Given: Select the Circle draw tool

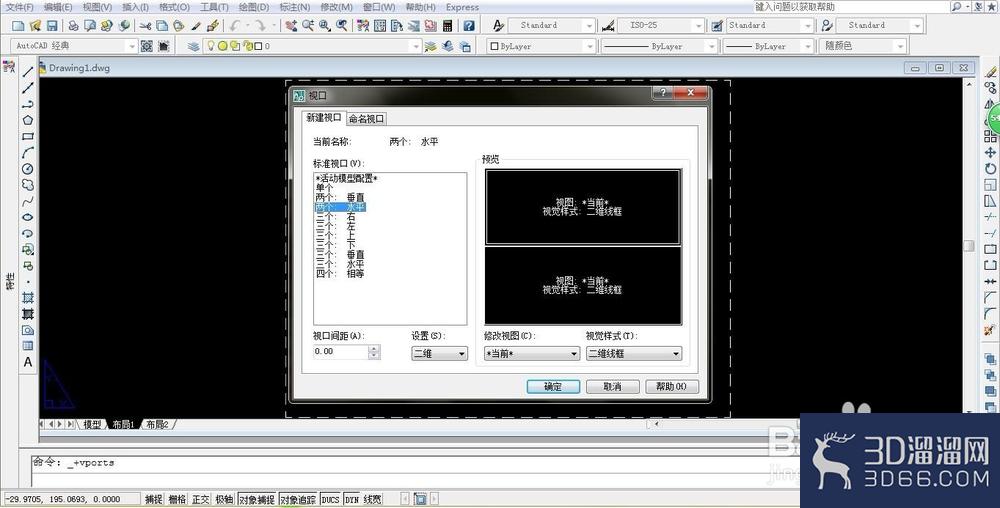Looking at the screenshot, I should 27,169.
